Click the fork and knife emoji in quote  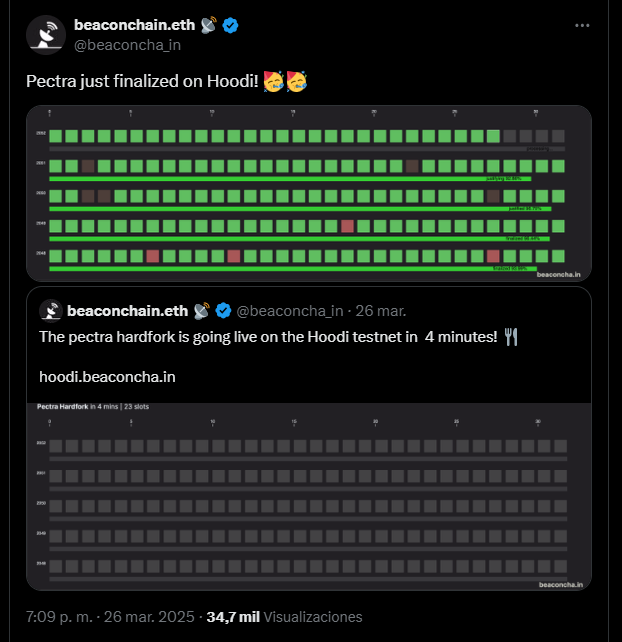[512, 337]
